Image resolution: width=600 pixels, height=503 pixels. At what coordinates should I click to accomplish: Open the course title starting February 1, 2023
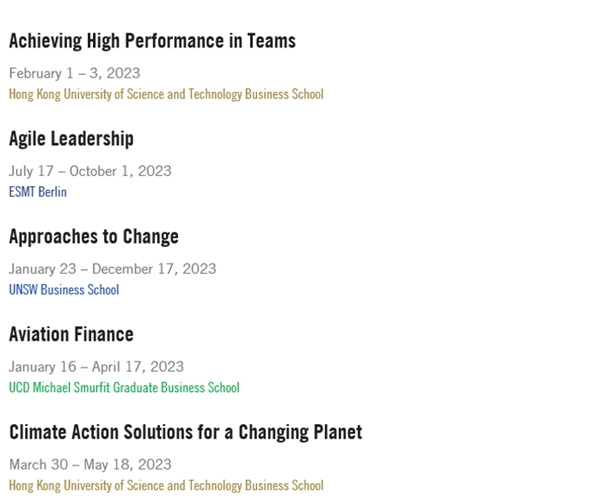click(152, 41)
